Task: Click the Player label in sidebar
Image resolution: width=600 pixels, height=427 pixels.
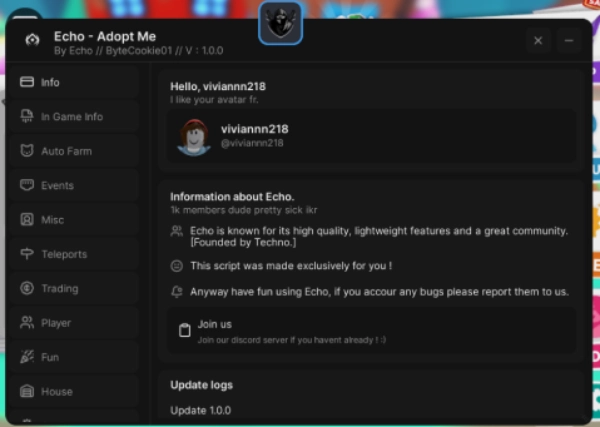Action: (56, 323)
